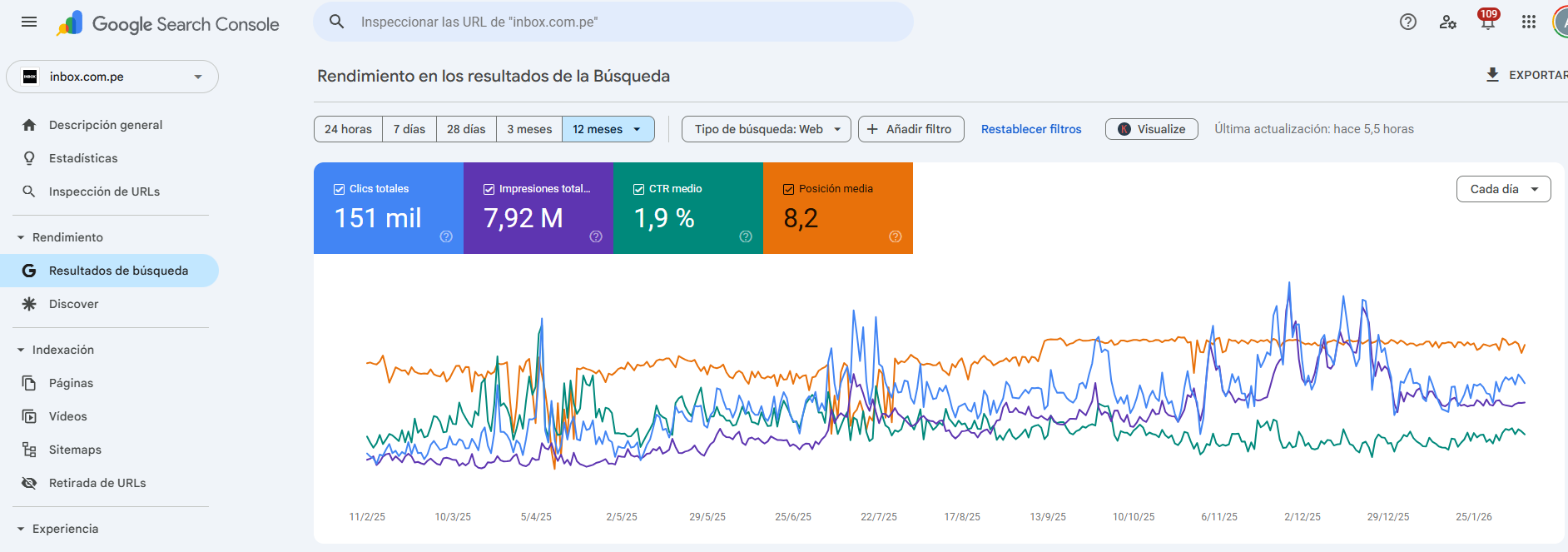Disable the Posición media checkbox

(x=789, y=189)
